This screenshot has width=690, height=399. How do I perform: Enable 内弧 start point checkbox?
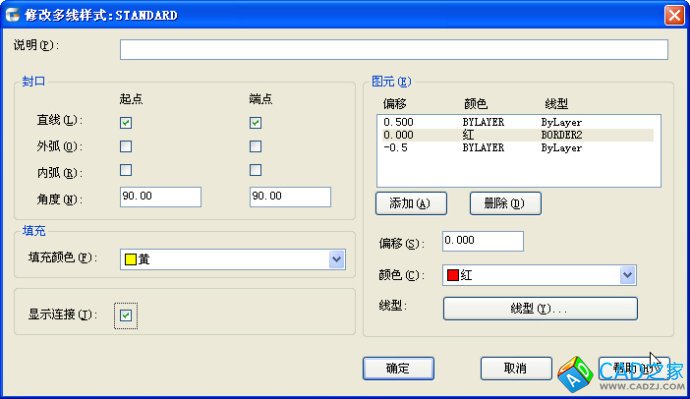[126, 170]
